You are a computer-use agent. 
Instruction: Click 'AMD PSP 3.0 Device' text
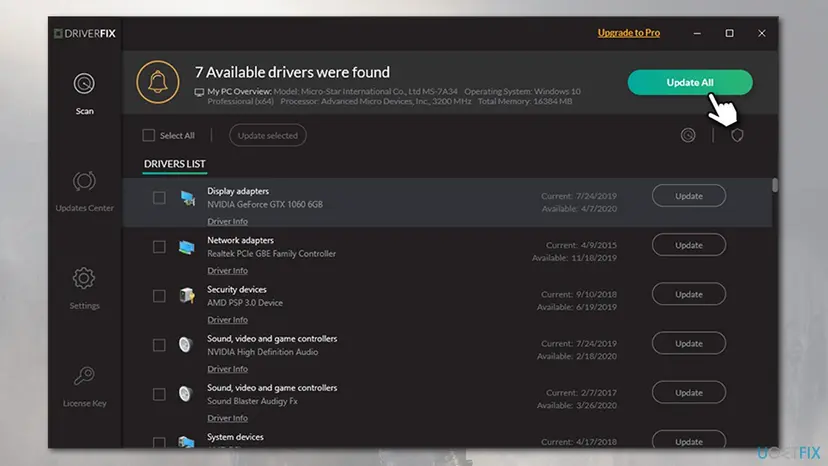point(244,303)
